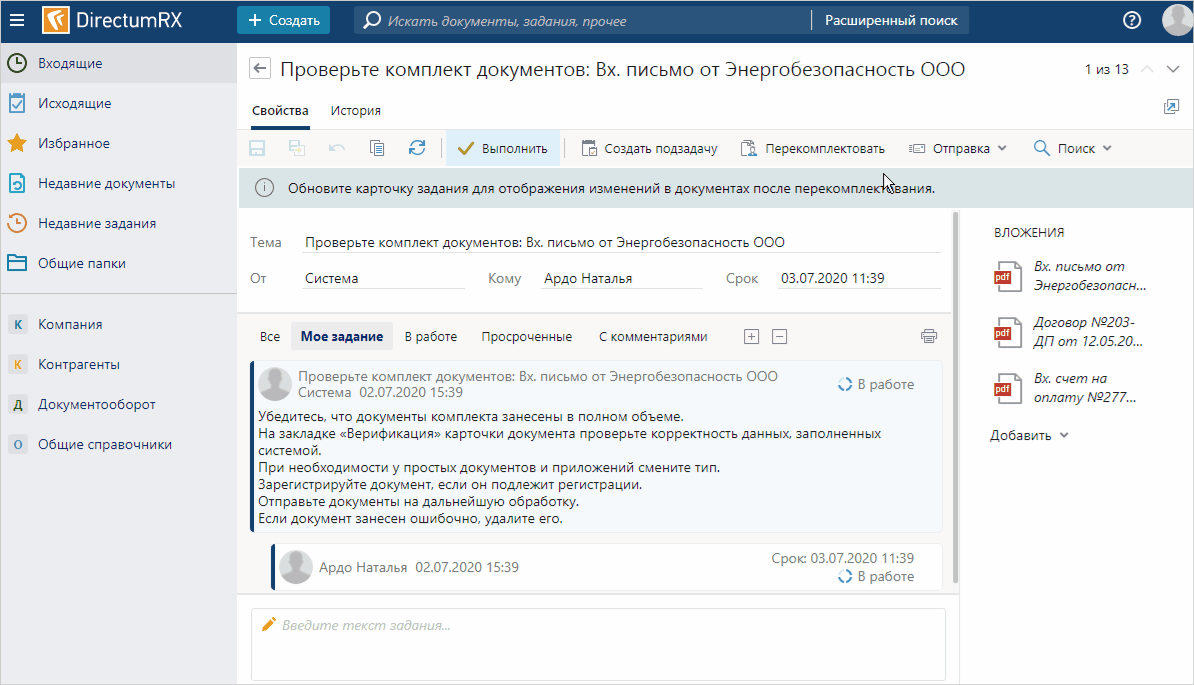This screenshot has width=1194, height=685.
Task: Go to previous task with up chevron
Action: click(x=1147, y=69)
